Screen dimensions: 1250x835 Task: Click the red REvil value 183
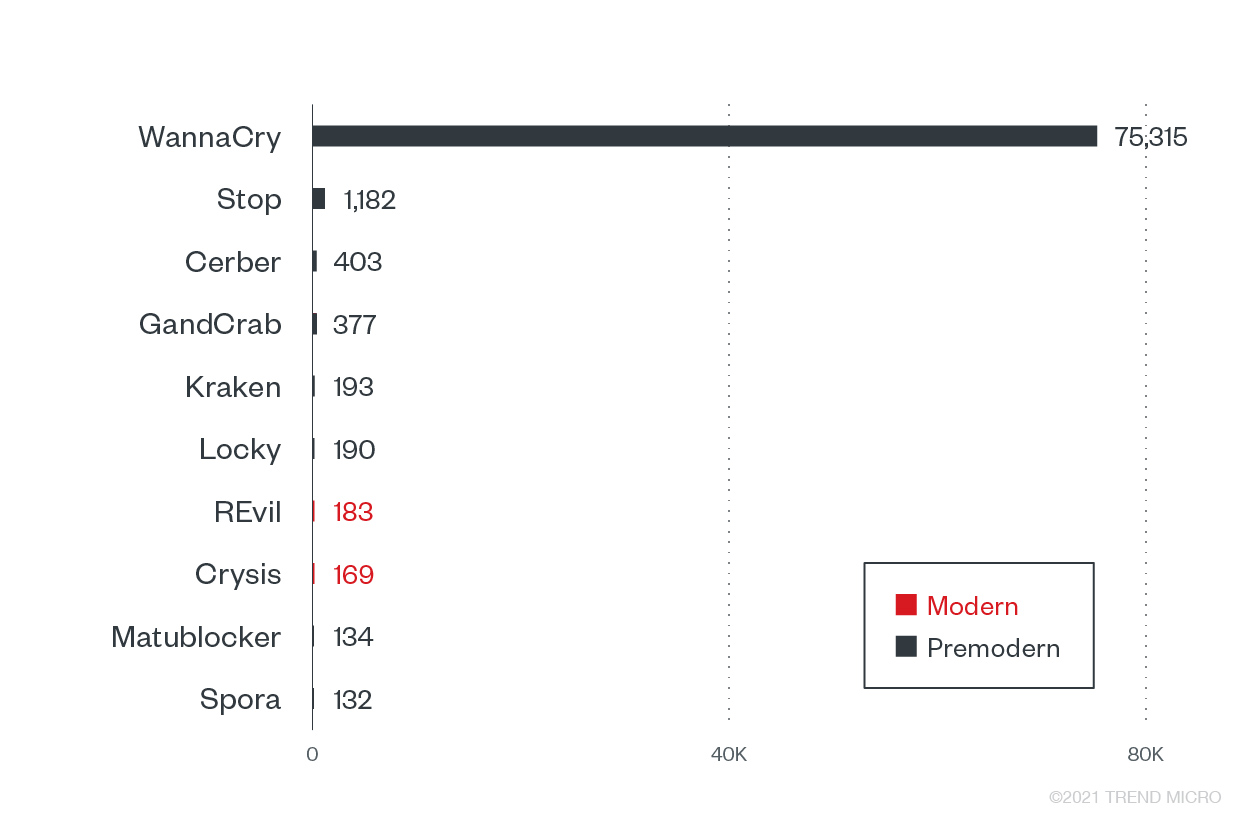353,512
